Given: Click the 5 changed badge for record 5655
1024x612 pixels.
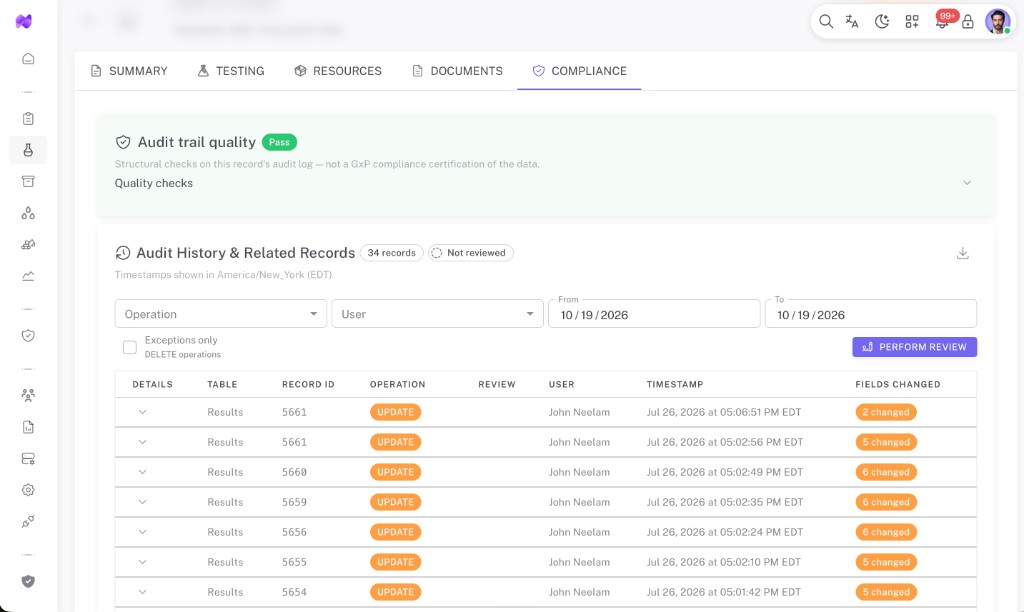Looking at the screenshot, I should click(x=886, y=562).
